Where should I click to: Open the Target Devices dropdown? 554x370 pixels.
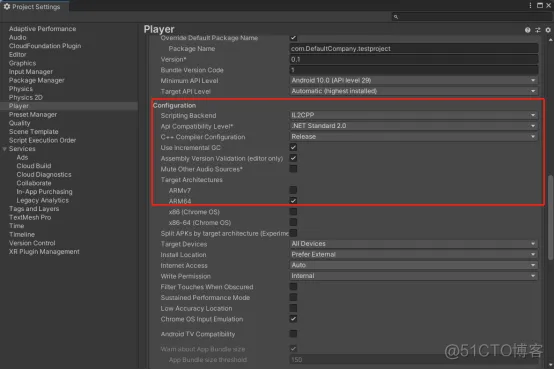pyautogui.click(x=414, y=244)
